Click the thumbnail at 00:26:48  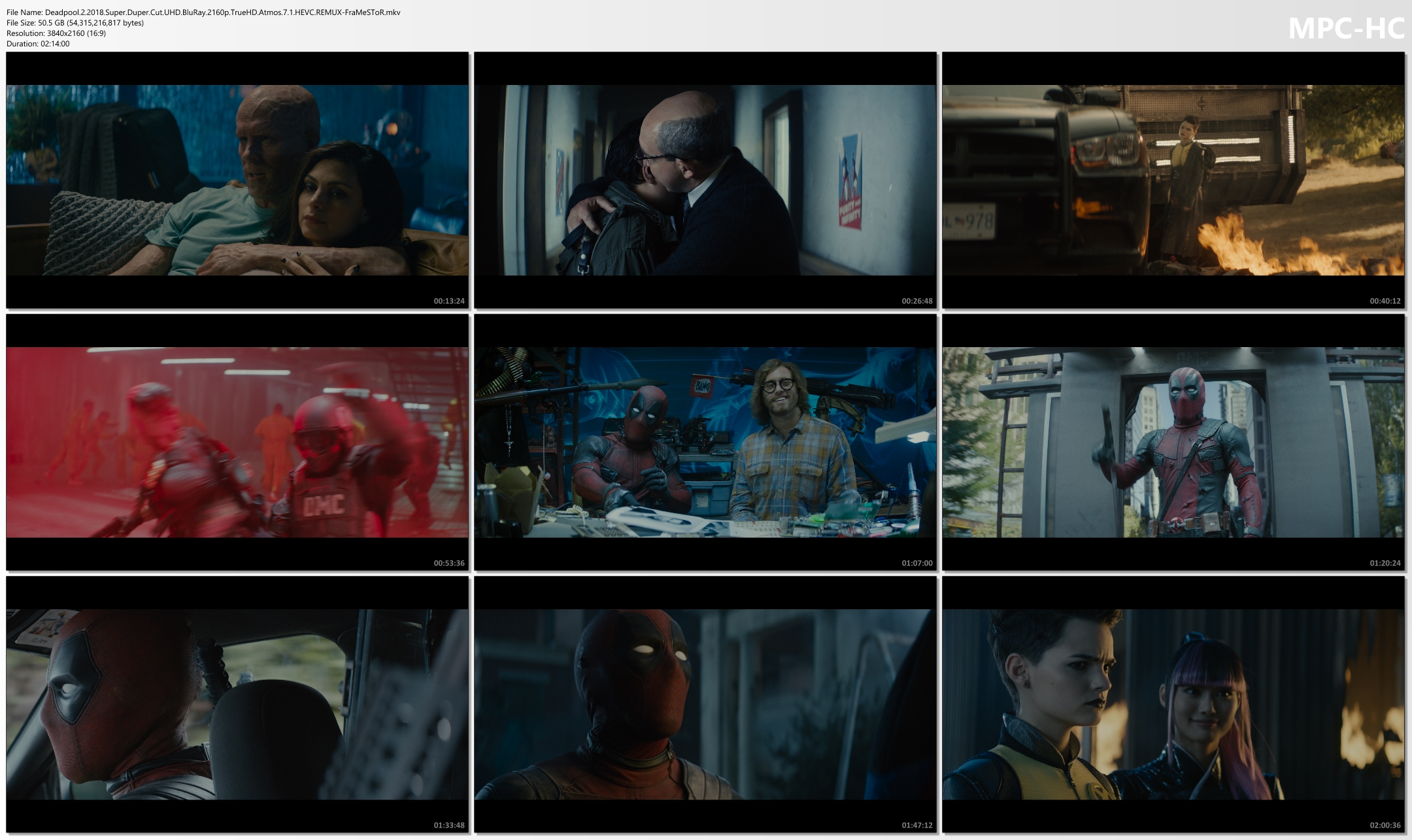point(705,180)
